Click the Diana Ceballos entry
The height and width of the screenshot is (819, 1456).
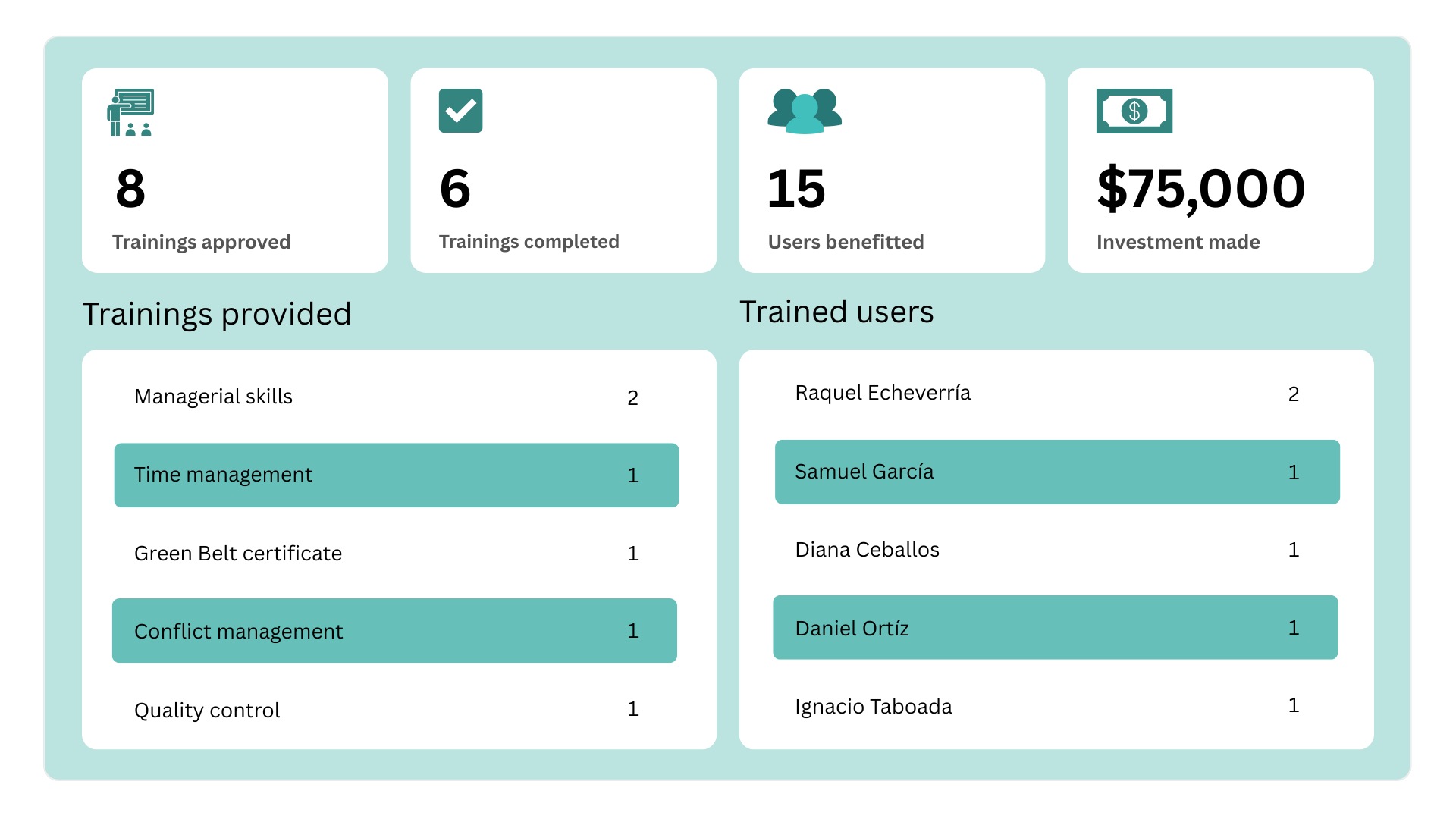click(x=867, y=550)
